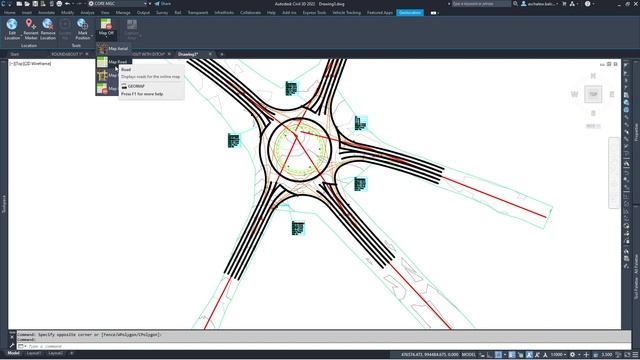The width and height of the screenshot is (640, 360).
Task: Click the coordinates readout in status bar
Action: [430, 355]
